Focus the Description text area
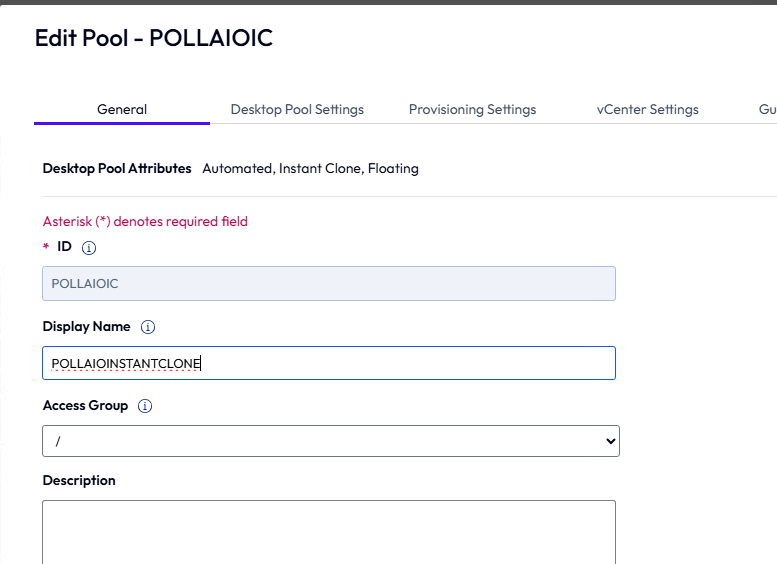The height and width of the screenshot is (564, 777). pos(329,532)
